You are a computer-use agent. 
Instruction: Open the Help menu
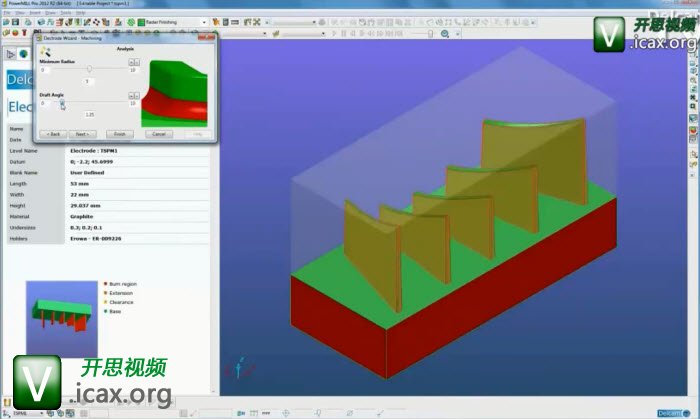point(80,13)
